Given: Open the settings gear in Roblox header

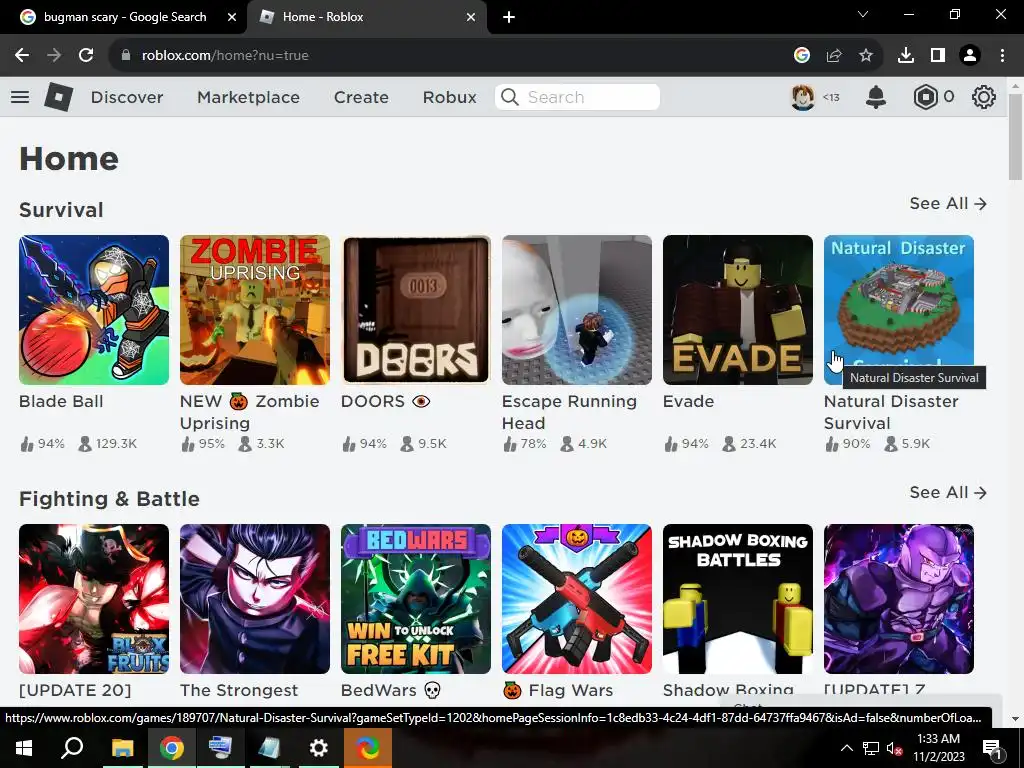Looking at the screenshot, I should click(984, 97).
